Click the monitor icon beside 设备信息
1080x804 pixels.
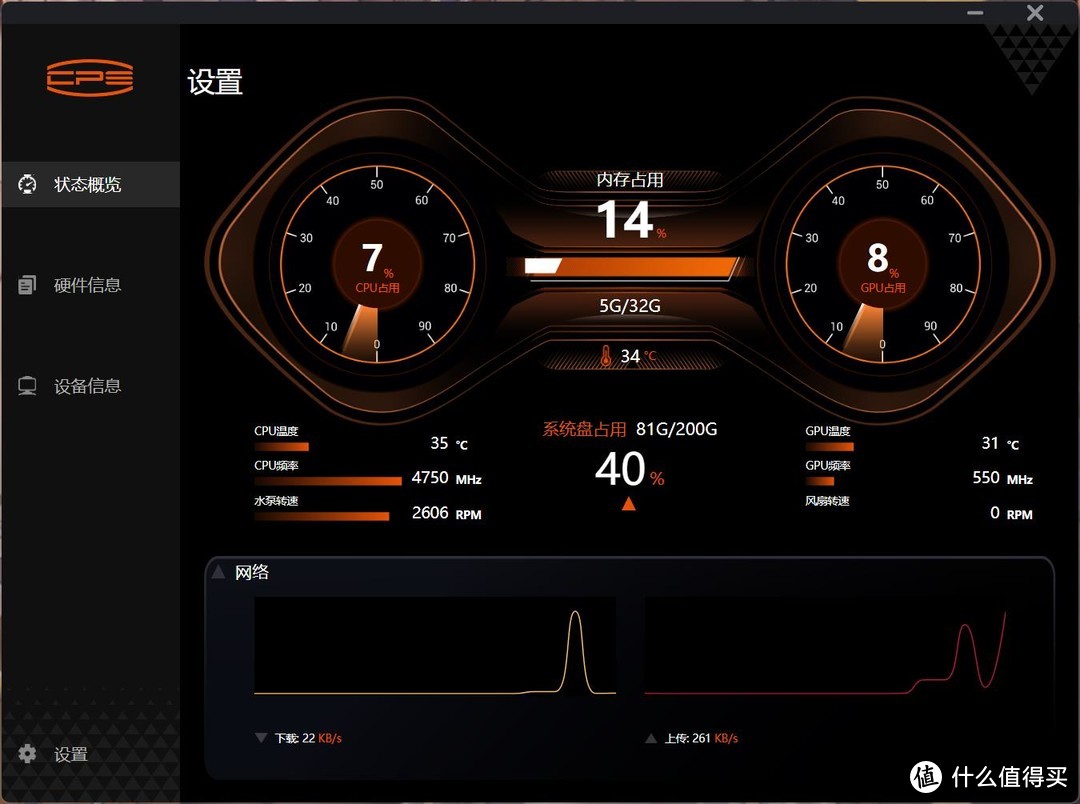tap(27, 386)
